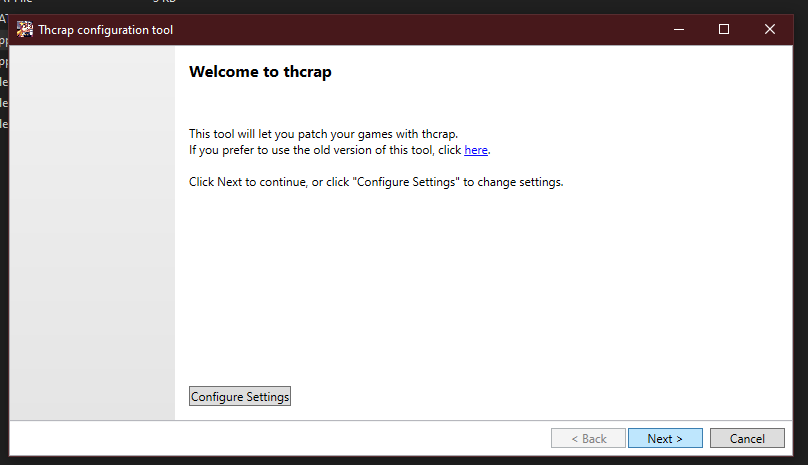Proceed with the Next button
Screen dimensions: 808x465
point(665,438)
